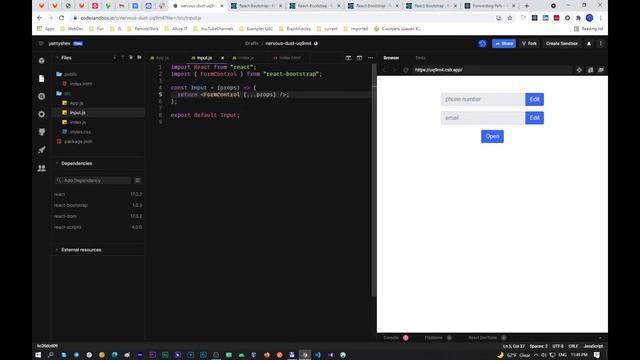Click the Create Sandbox button
This screenshot has height=360, width=640.
562,43
